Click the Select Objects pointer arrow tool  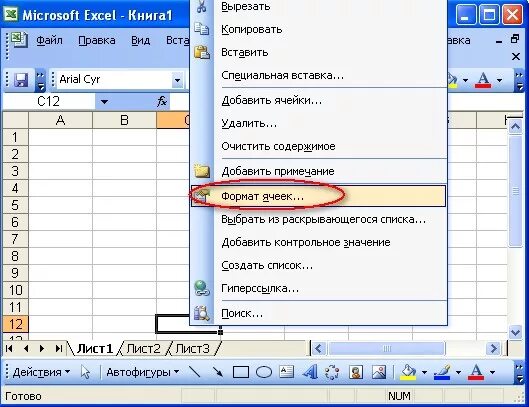click(85, 372)
